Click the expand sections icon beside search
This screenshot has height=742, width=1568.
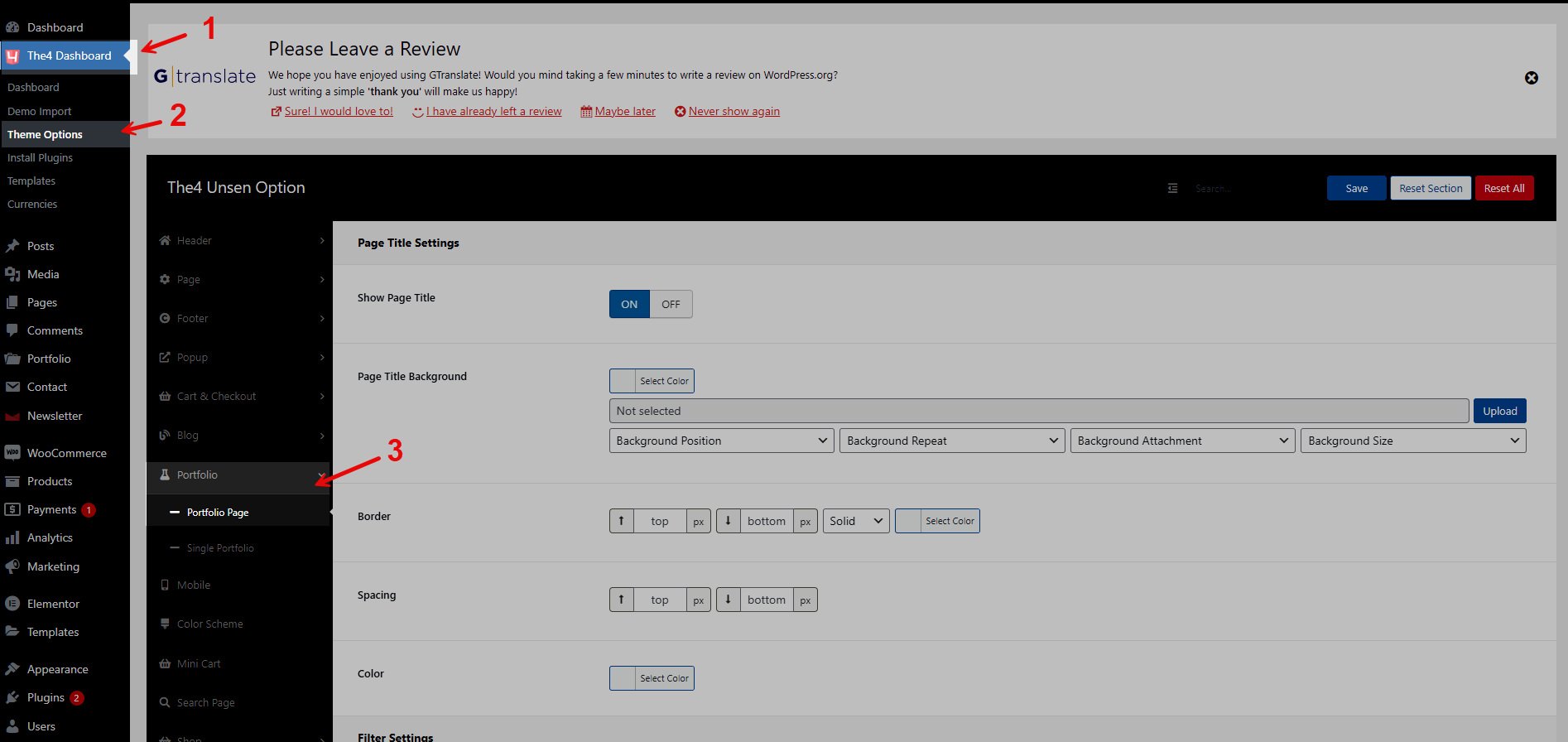(x=1172, y=188)
